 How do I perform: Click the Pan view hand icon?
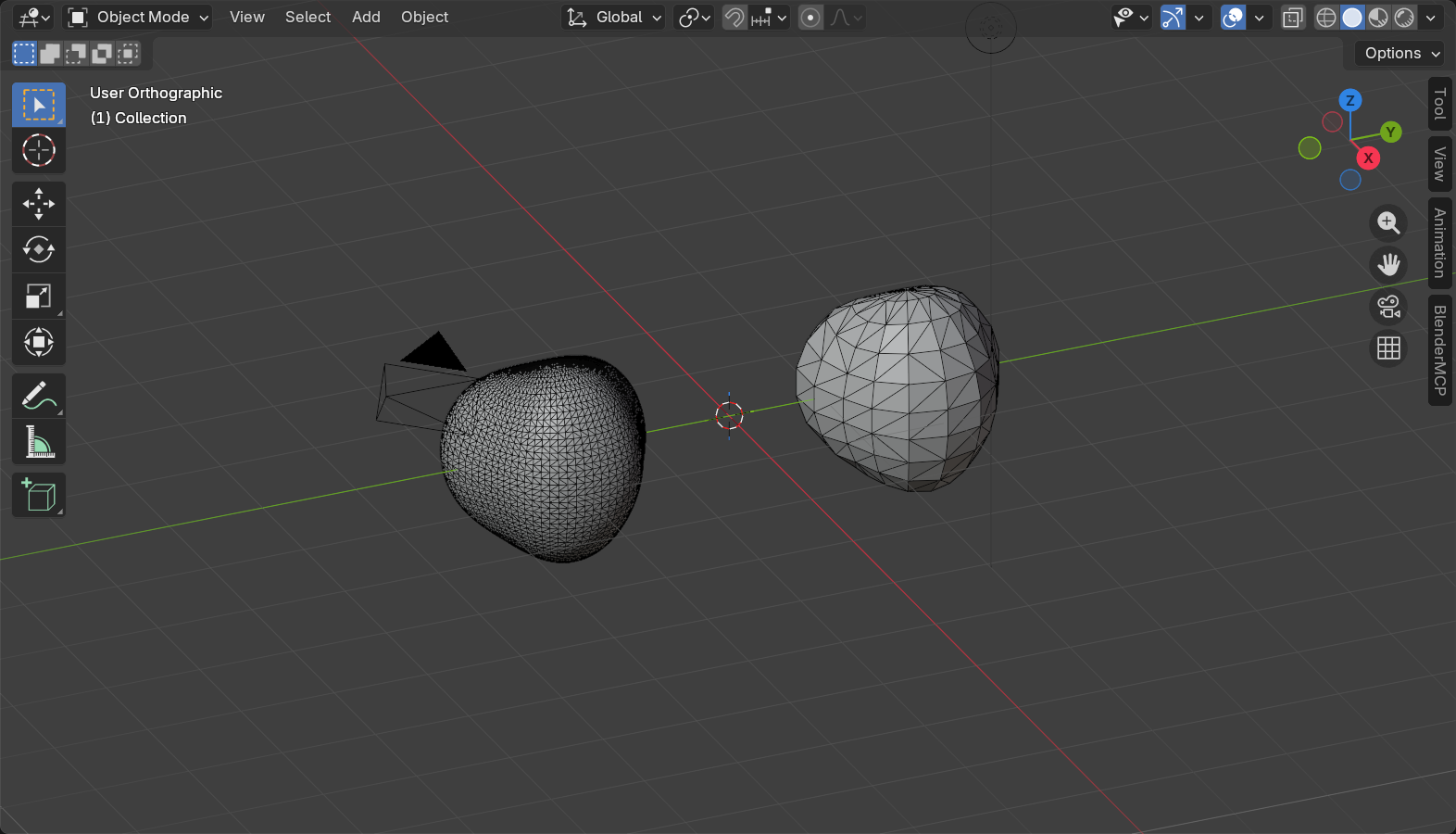click(x=1388, y=265)
